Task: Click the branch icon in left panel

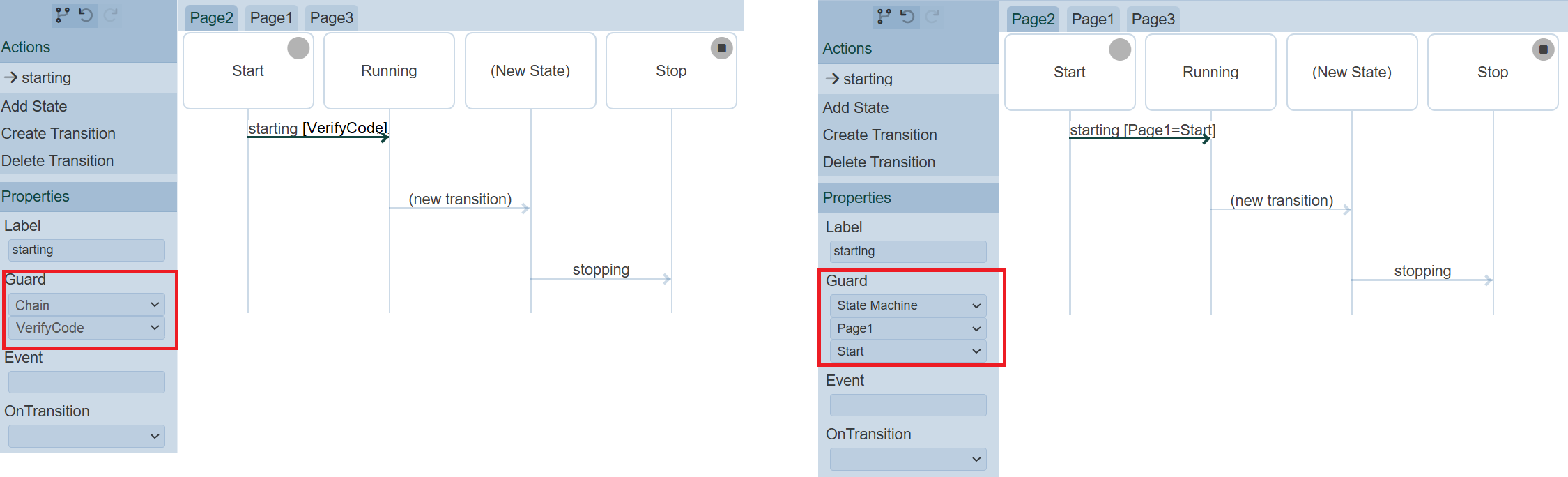Action: [x=62, y=15]
